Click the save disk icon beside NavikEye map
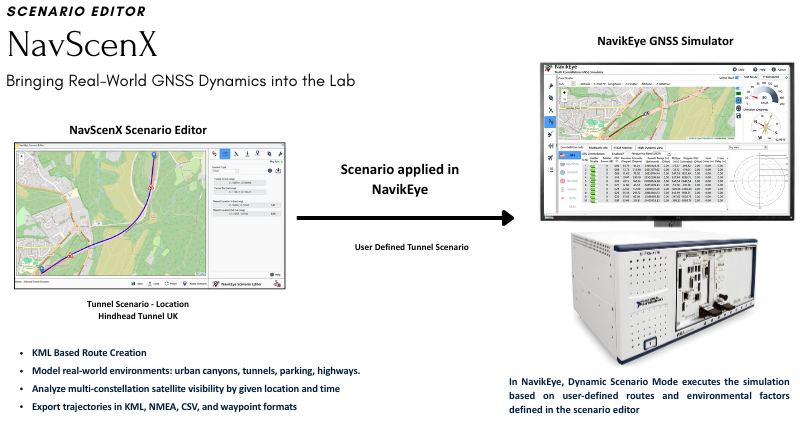The width and height of the screenshot is (800, 434). pyautogui.click(x=738, y=116)
